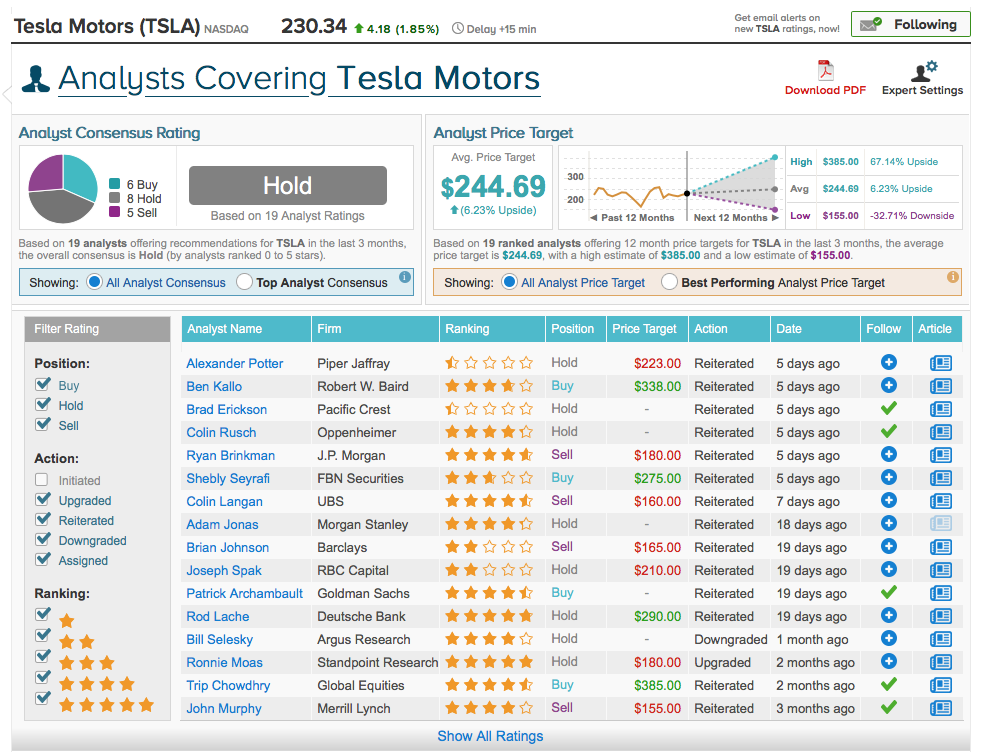Unfollow Patrick Archambault via green checkmark
The width and height of the screenshot is (991, 752).
click(x=889, y=592)
